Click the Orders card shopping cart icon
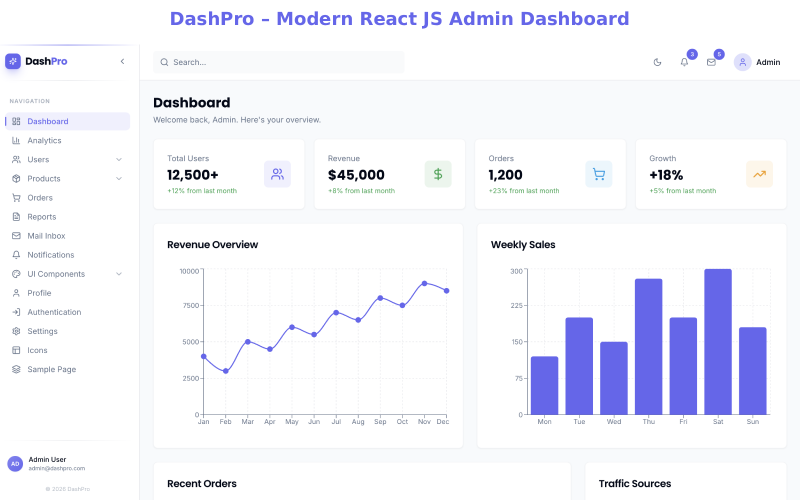This screenshot has height=500, width=800. click(x=599, y=174)
